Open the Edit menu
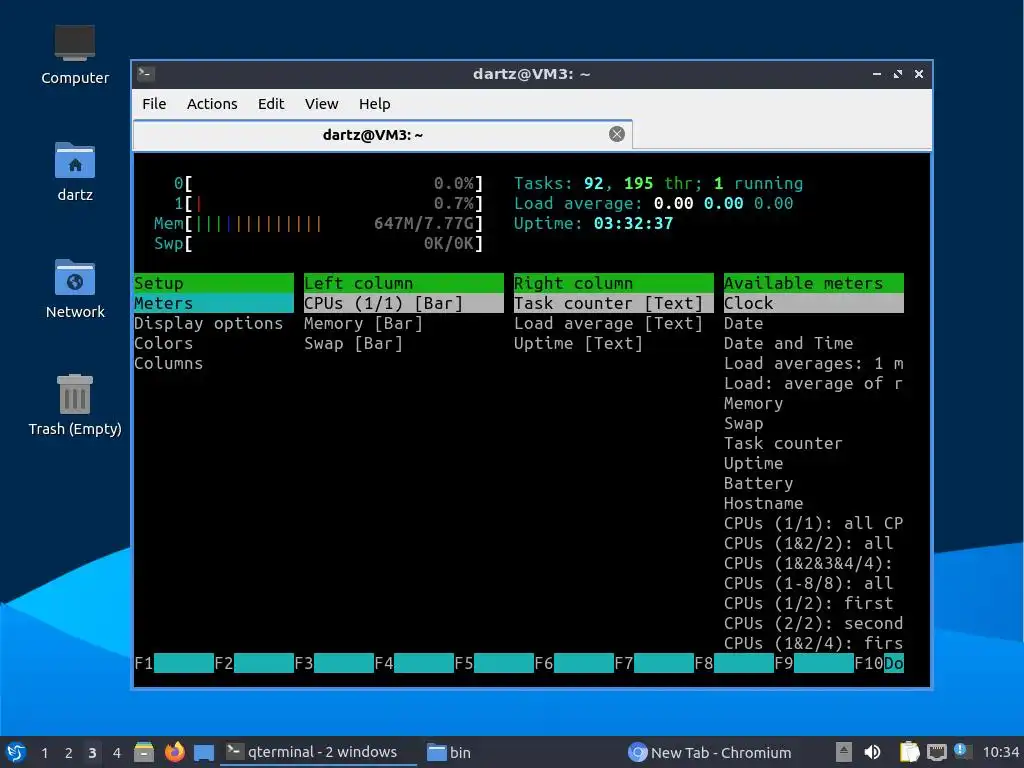 (270, 104)
